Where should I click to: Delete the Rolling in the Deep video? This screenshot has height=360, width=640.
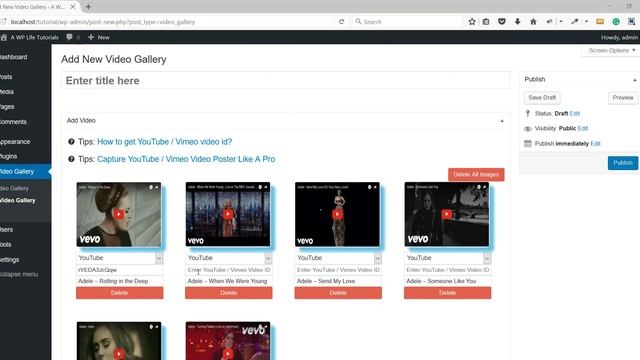tap(119, 293)
